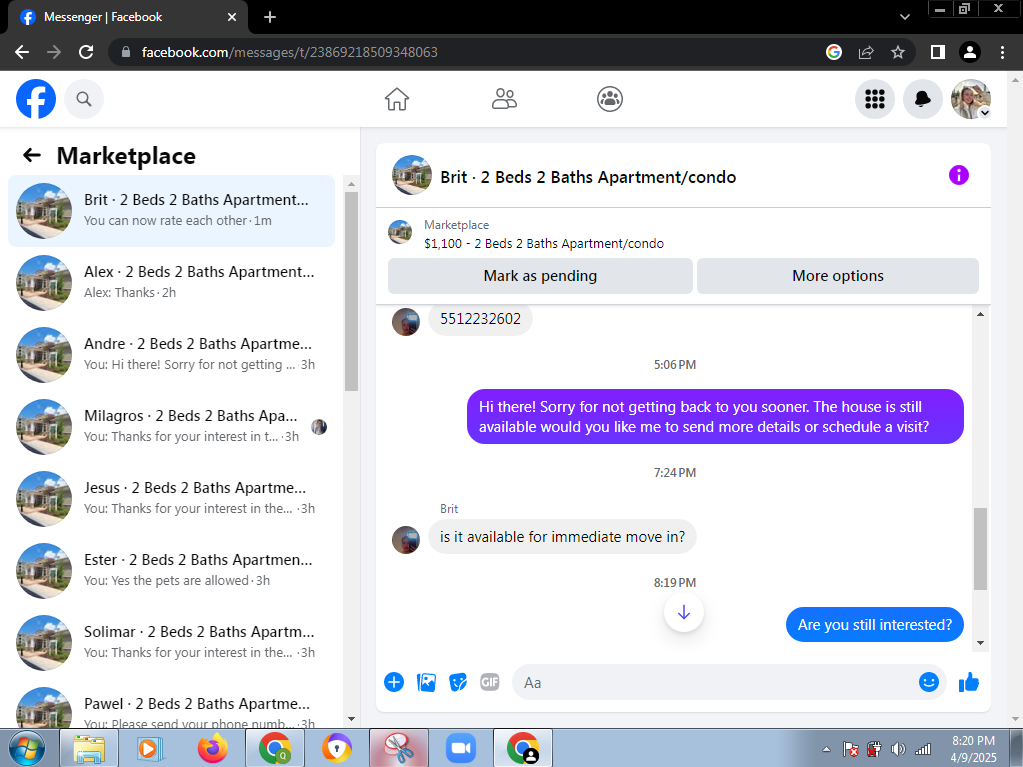Viewport: 1023px width, 767px height.
Task: Open the Milagros conversation in list
Action: [172, 427]
